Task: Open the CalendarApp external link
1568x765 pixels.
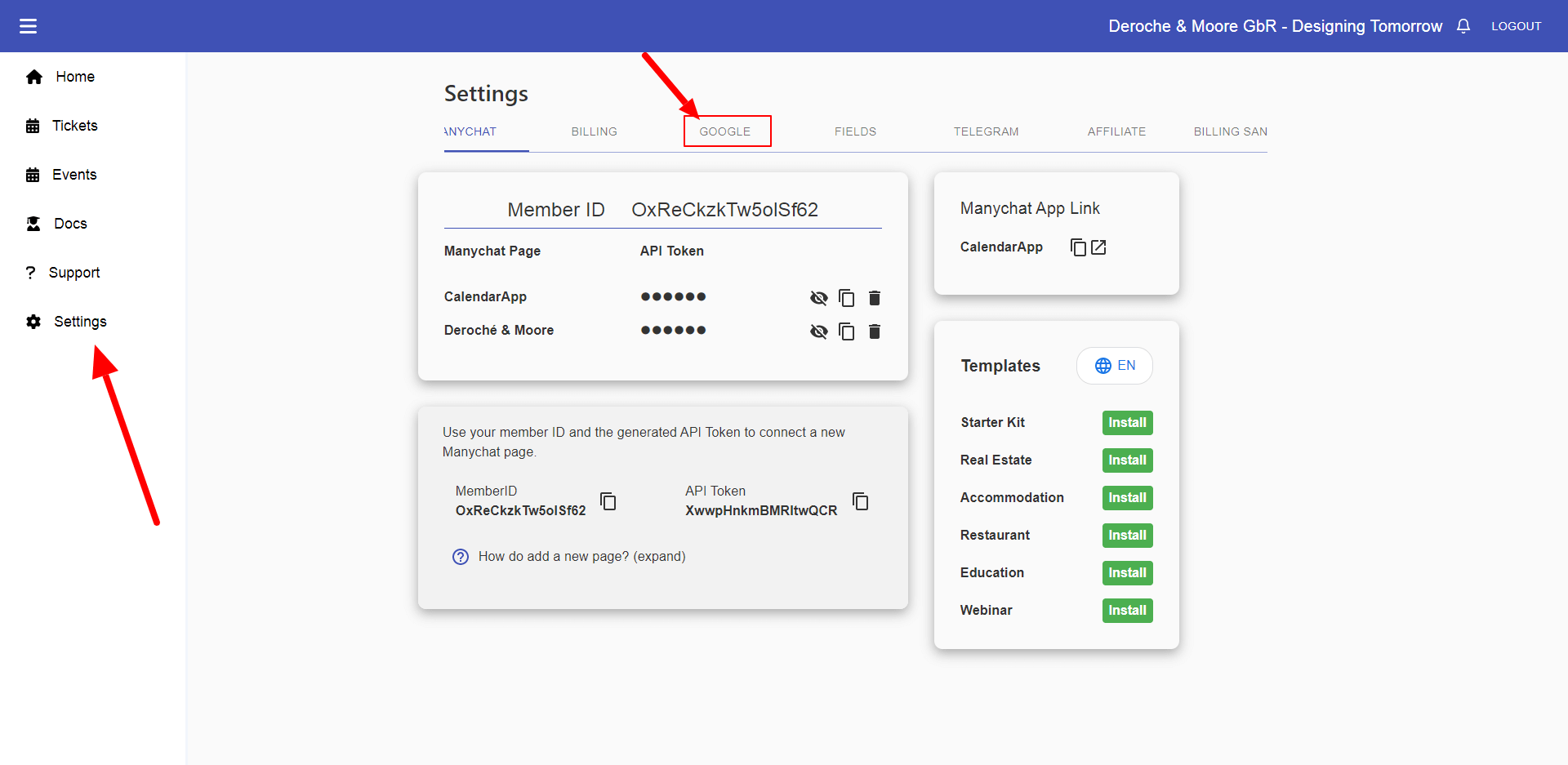Action: click(x=1100, y=247)
